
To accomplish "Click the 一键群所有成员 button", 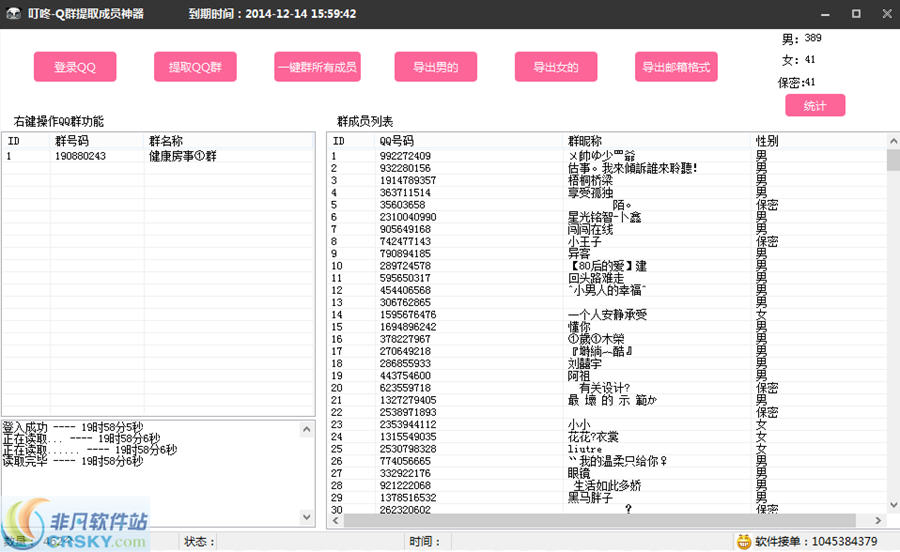I will 317,67.
